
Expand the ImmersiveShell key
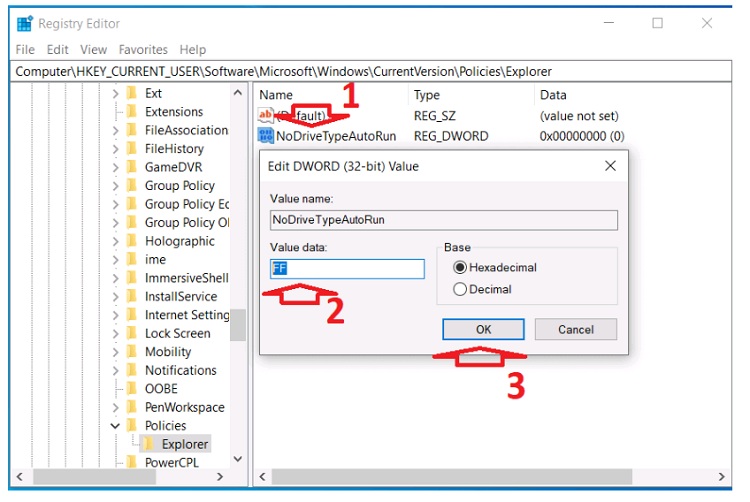[115, 278]
